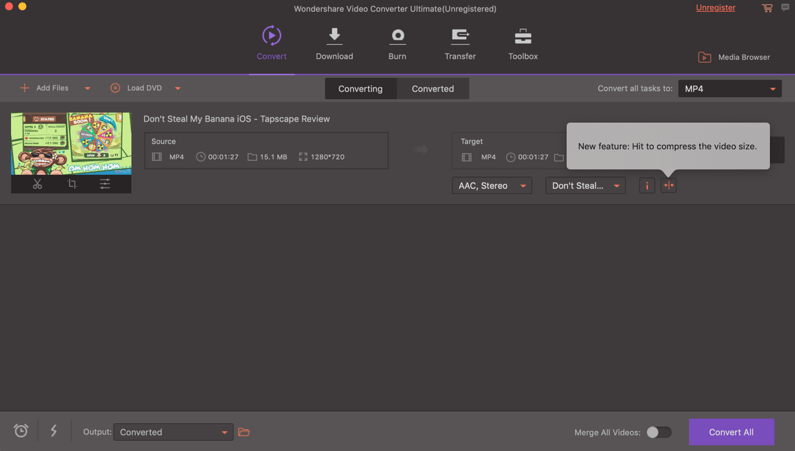Minimize window with yellow button

tap(22, 7)
